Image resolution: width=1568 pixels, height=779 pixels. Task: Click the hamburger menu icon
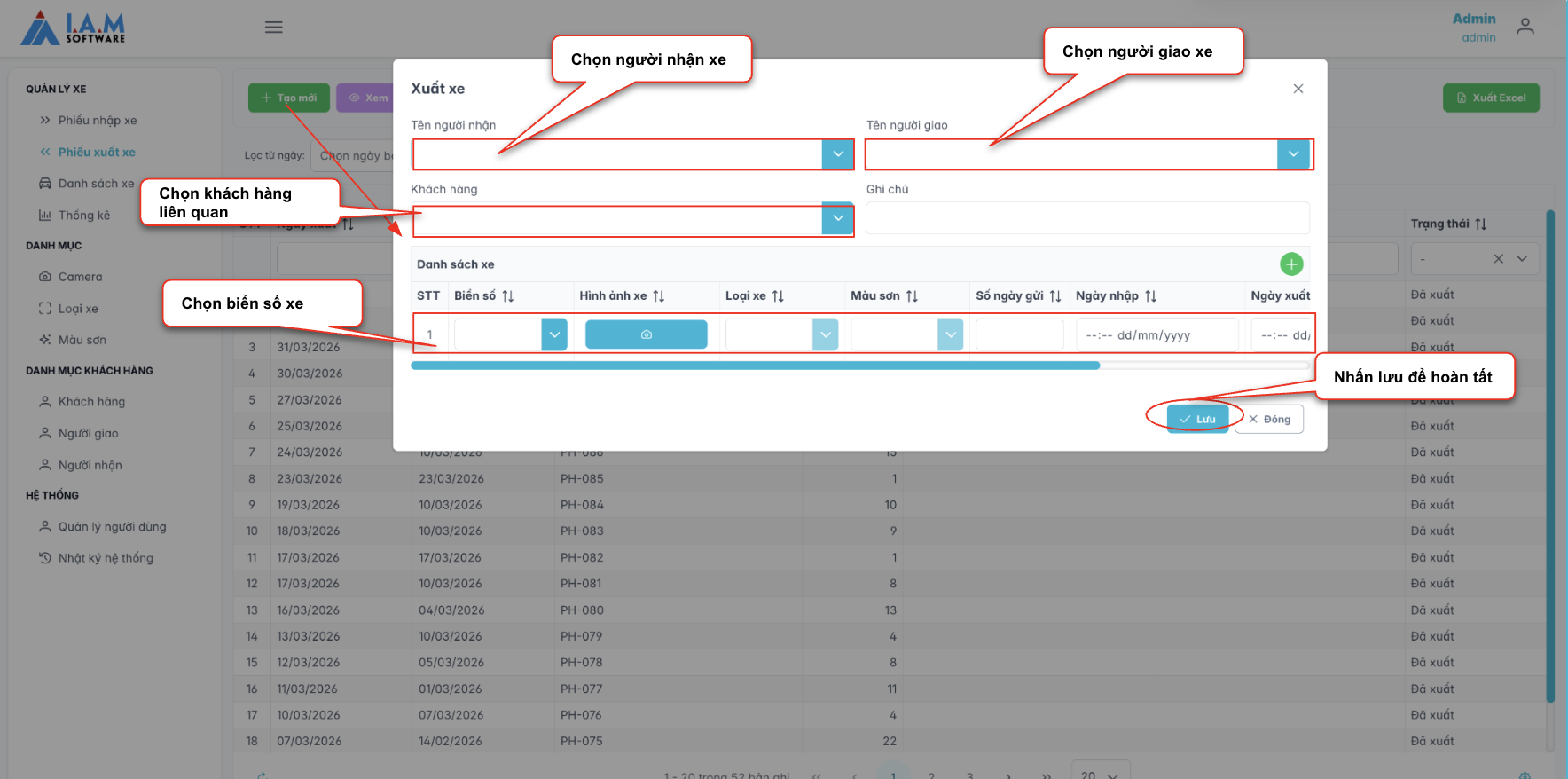pyautogui.click(x=274, y=28)
